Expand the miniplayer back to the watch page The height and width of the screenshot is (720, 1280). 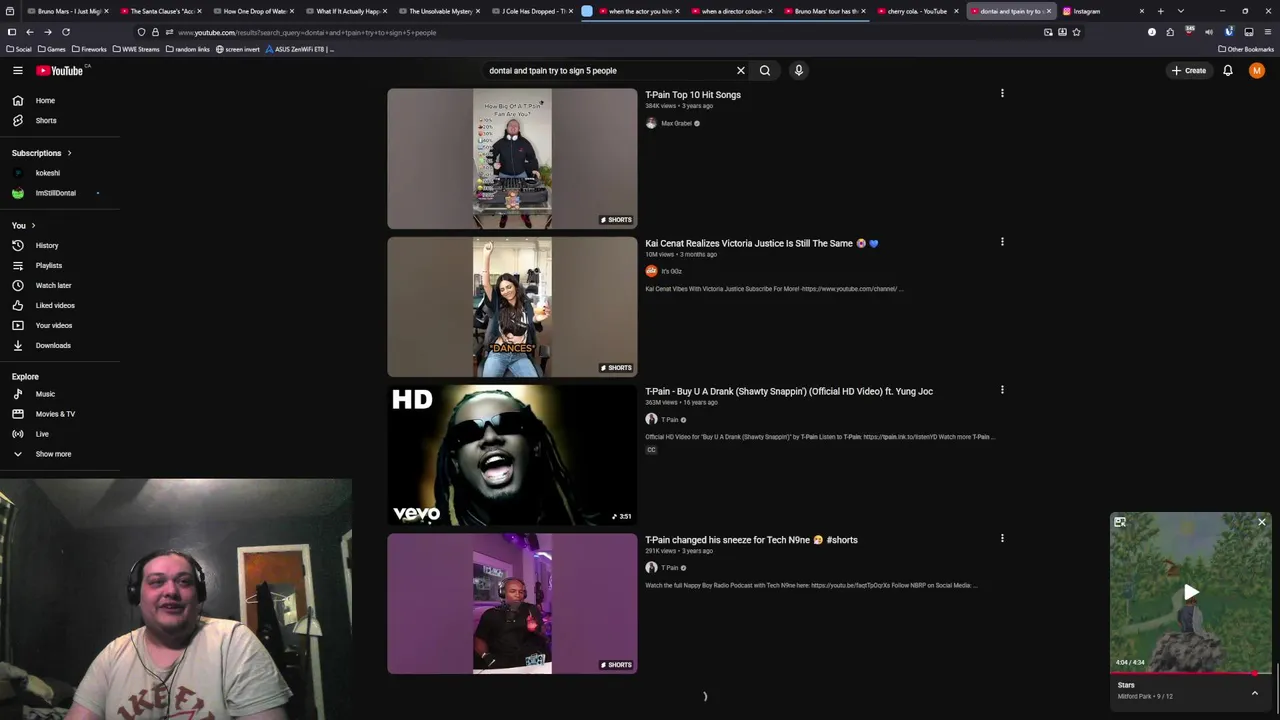click(x=1120, y=522)
